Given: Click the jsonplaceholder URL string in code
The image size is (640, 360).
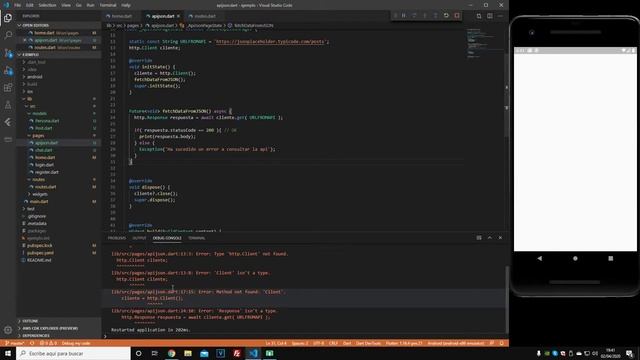Looking at the screenshot, I should click(271, 42).
